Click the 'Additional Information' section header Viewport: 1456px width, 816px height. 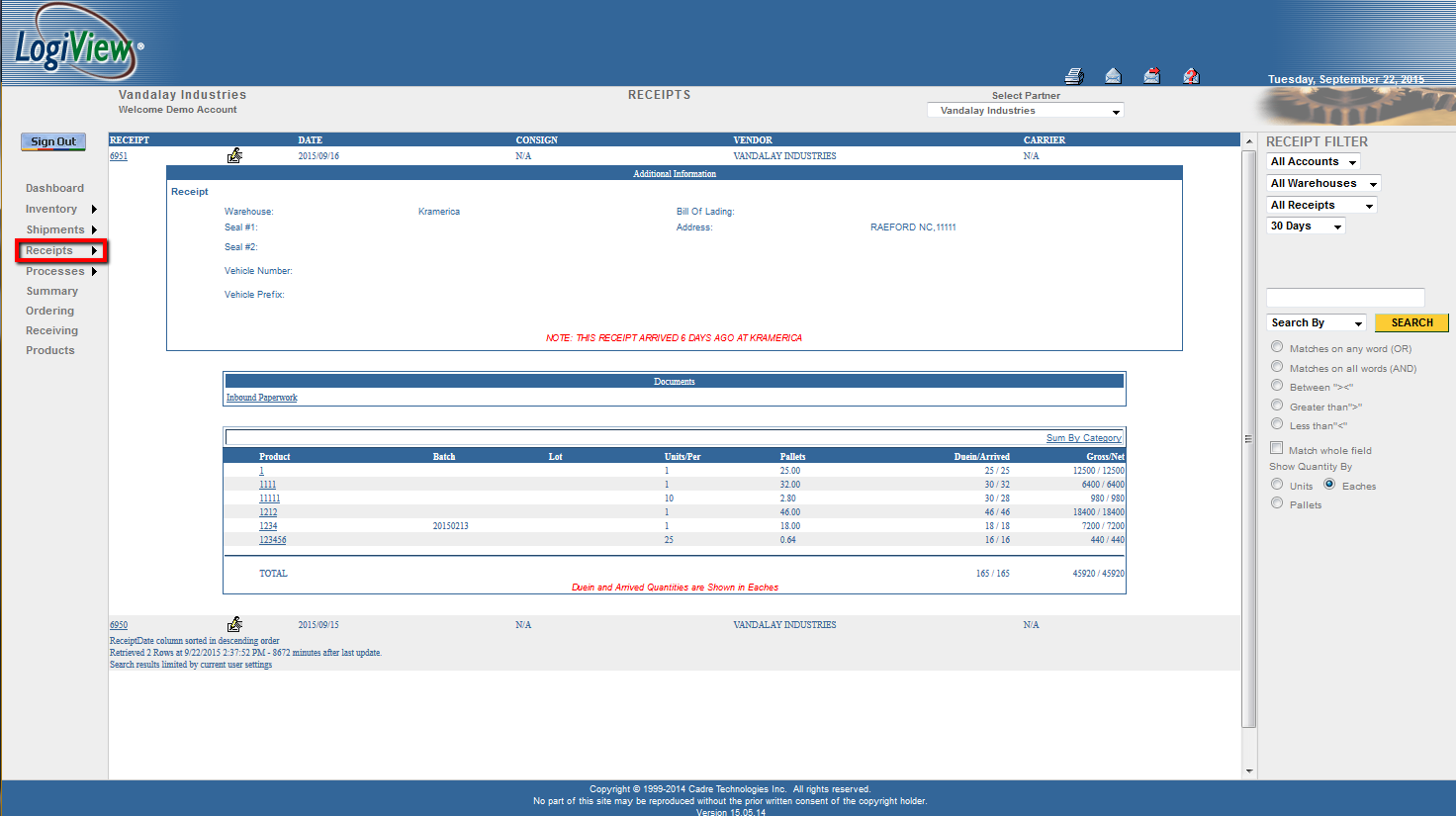[x=675, y=174]
